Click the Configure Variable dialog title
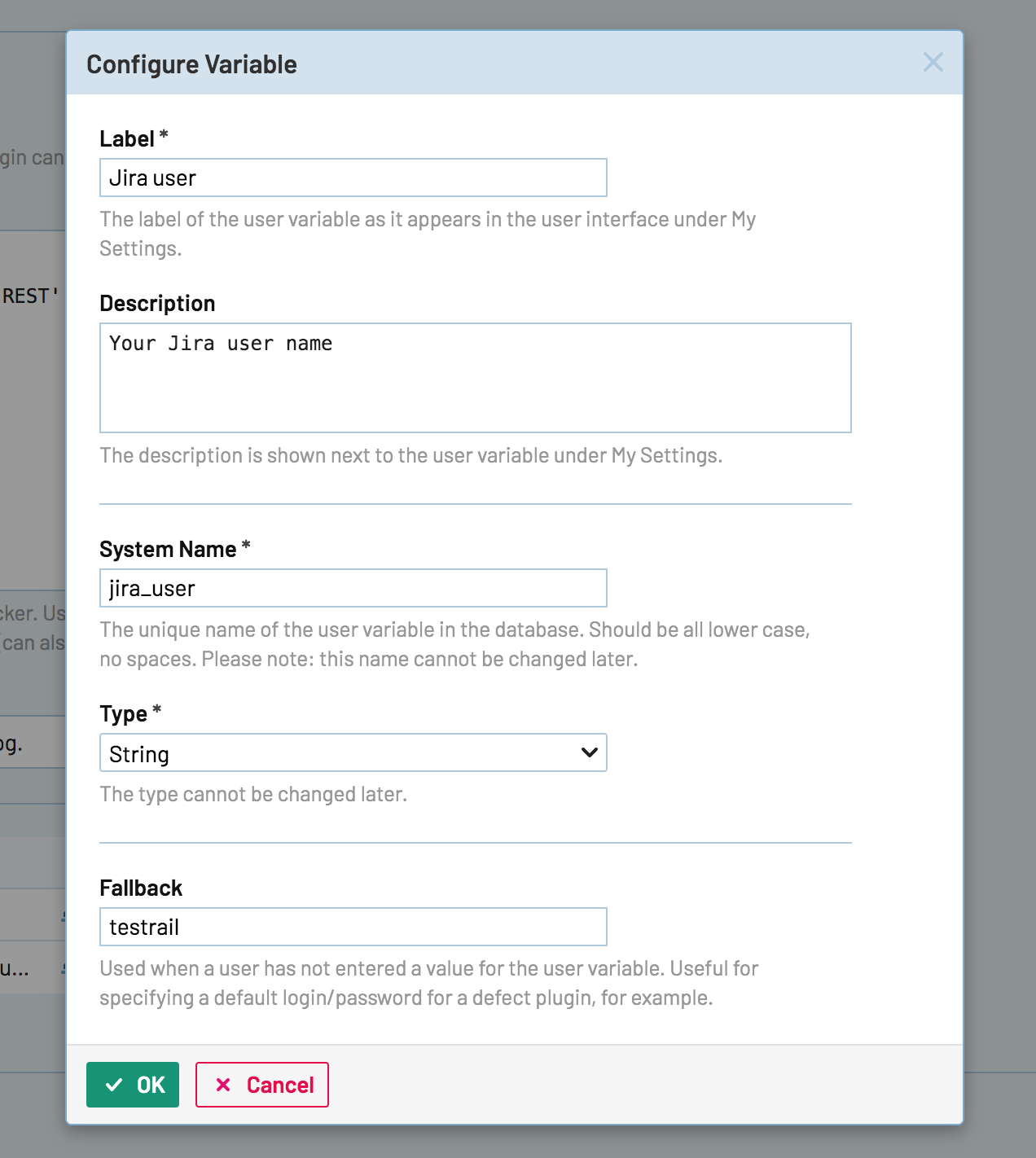Image resolution: width=1036 pixels, height=1158 pixels. click(191, 64)
